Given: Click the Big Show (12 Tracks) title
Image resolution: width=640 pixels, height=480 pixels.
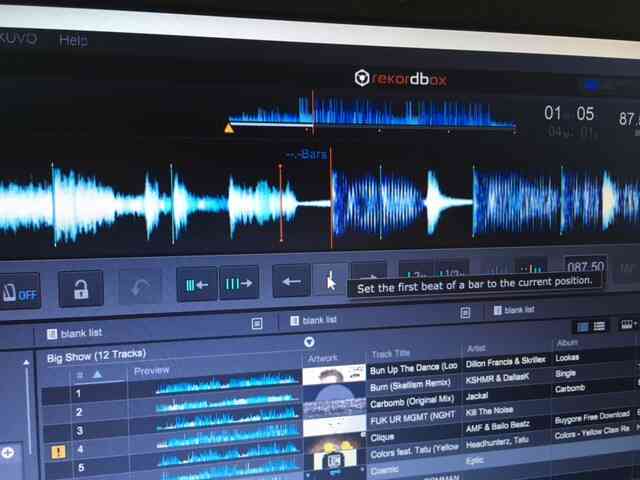Looking at the screenshot, I should coord(96,356).
